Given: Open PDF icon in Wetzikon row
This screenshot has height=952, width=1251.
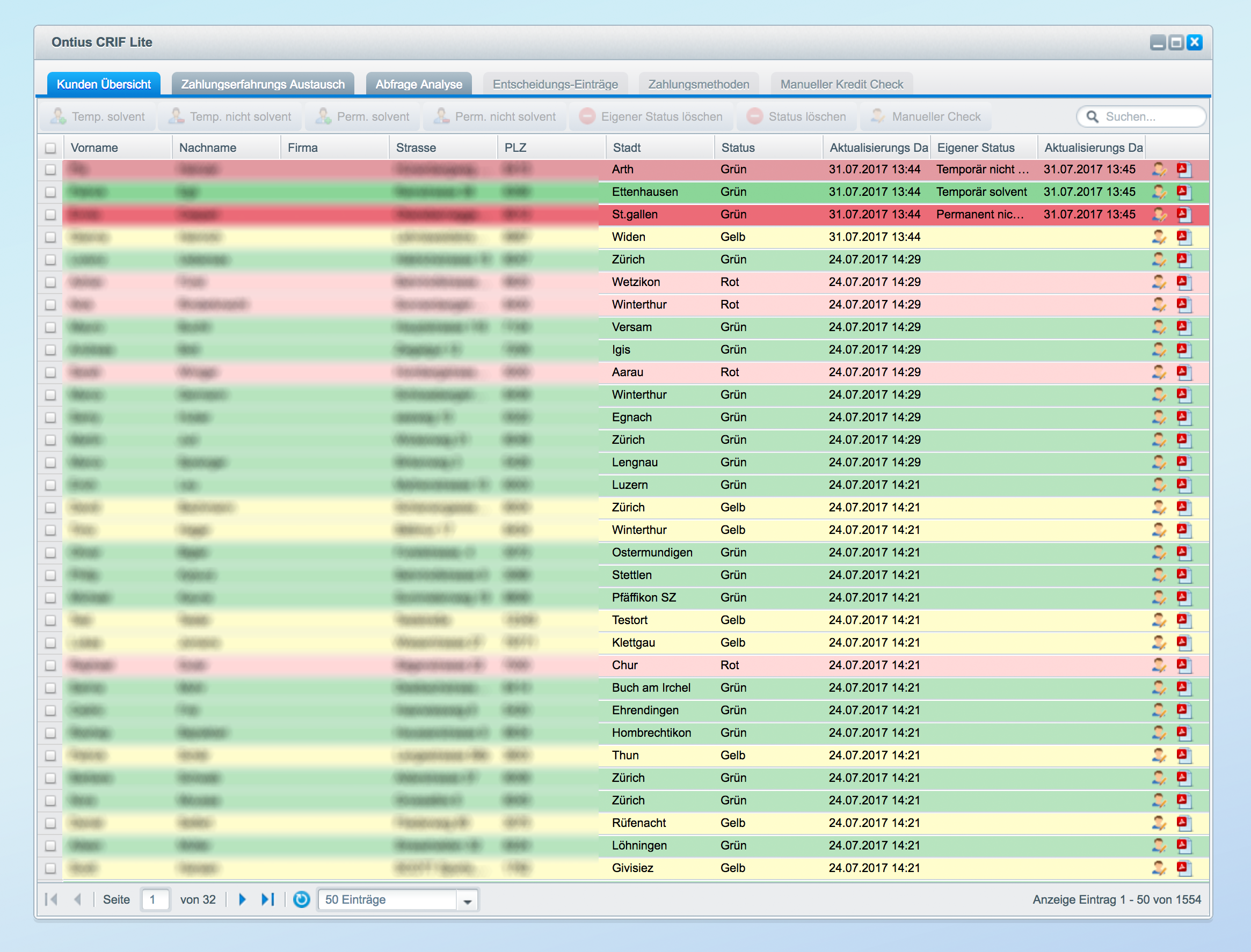Looking at the screenshot, I should [1183, 282].
